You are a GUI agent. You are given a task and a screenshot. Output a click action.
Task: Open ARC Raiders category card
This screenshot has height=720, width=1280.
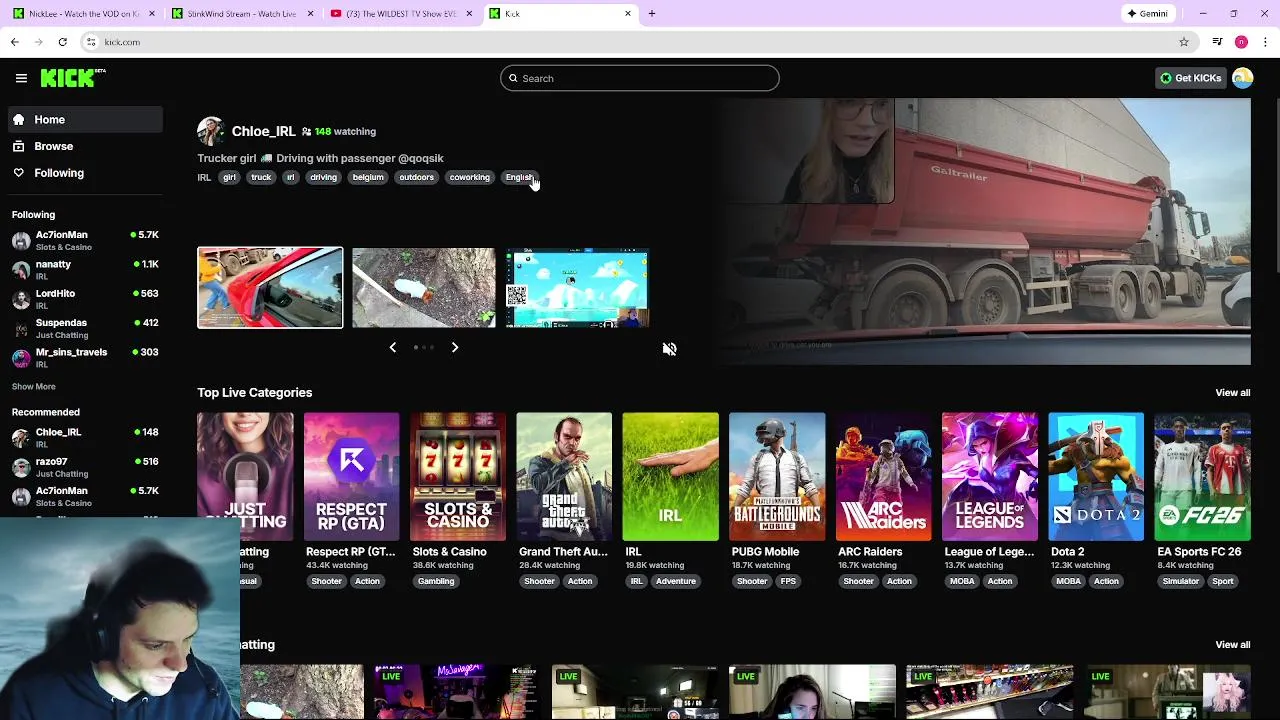[883, 476]
